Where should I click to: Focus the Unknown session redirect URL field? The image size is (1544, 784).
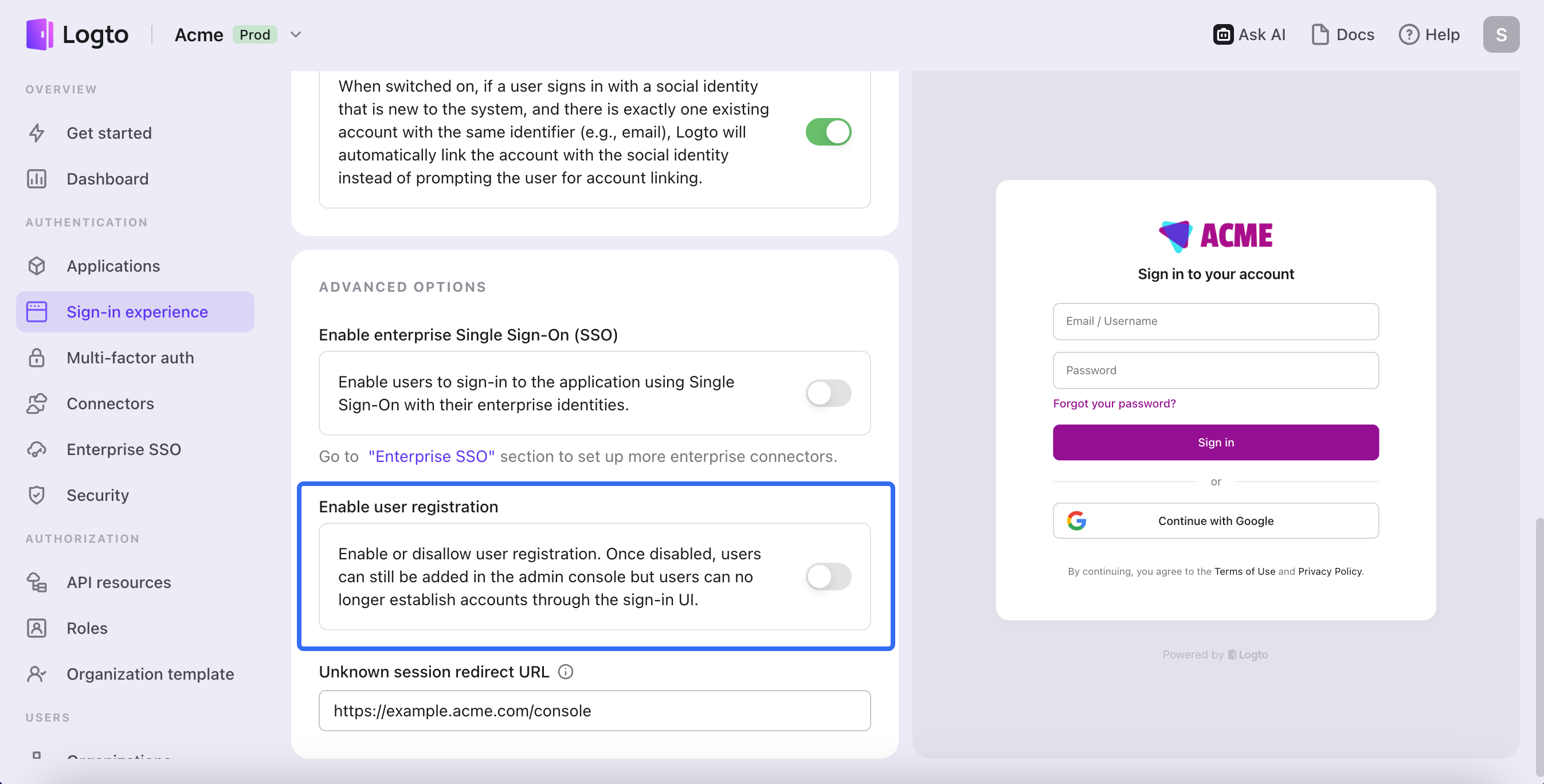[594, 710]
